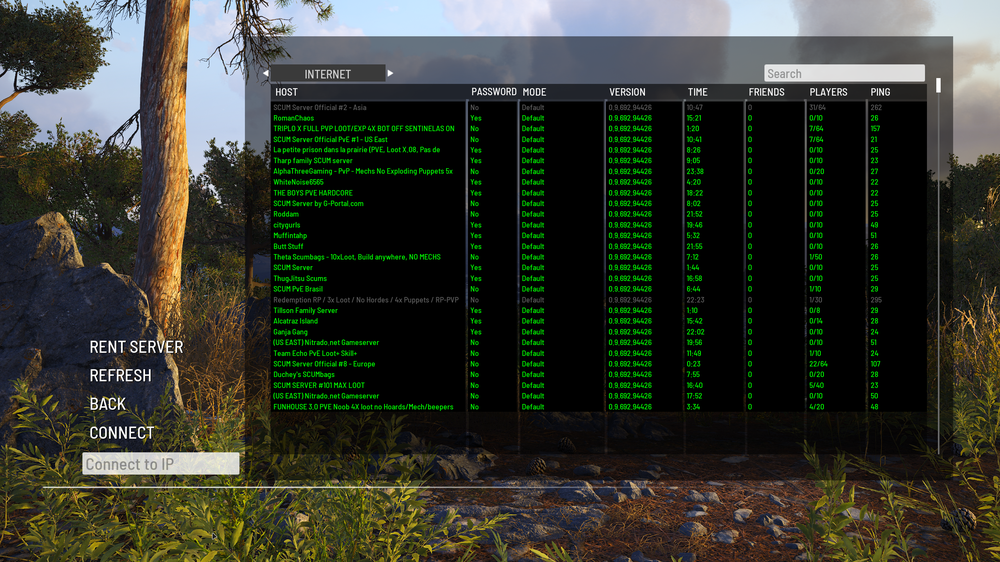Viewport: 1000px width, 562px height.
Task: Go BACK to previous menu
Action: point(108,404)
